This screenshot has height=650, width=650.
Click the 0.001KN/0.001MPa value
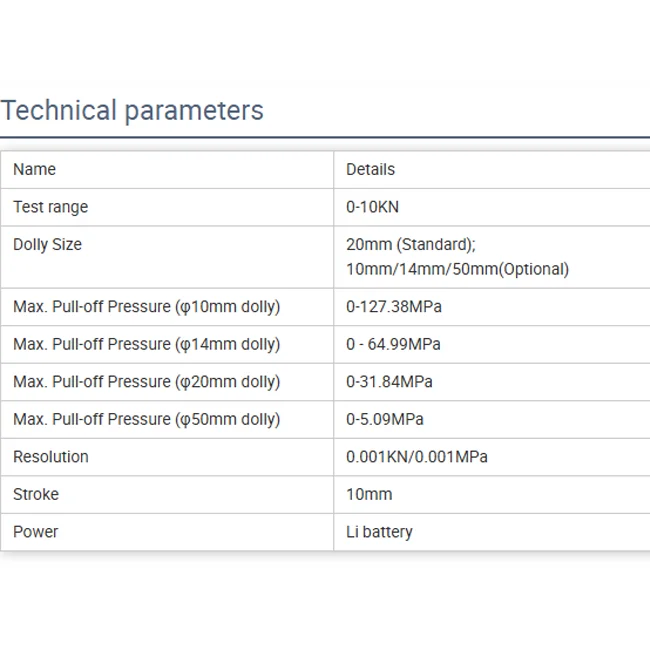pos(417,457)
